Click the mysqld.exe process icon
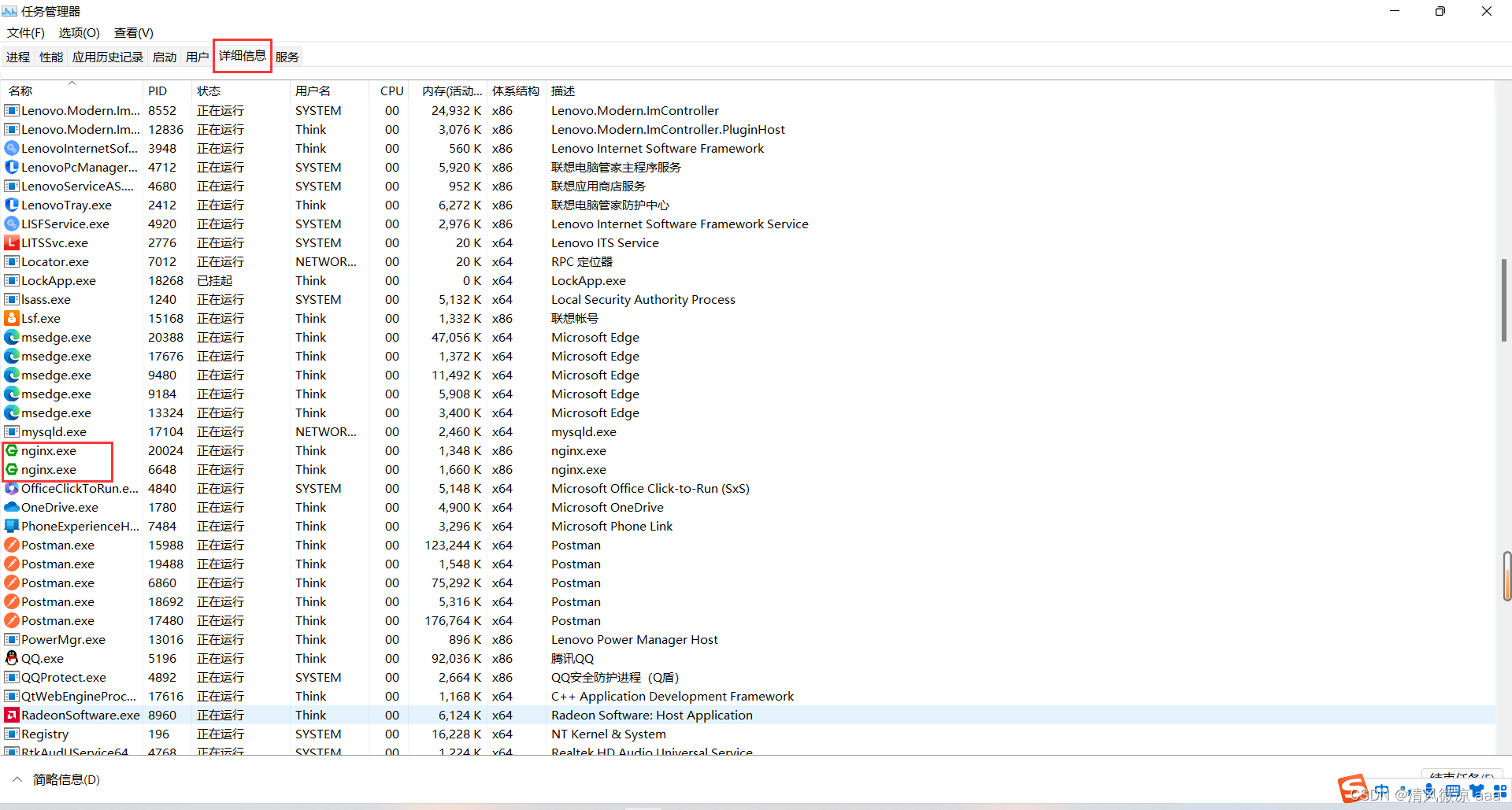 [x=12, y=431]
